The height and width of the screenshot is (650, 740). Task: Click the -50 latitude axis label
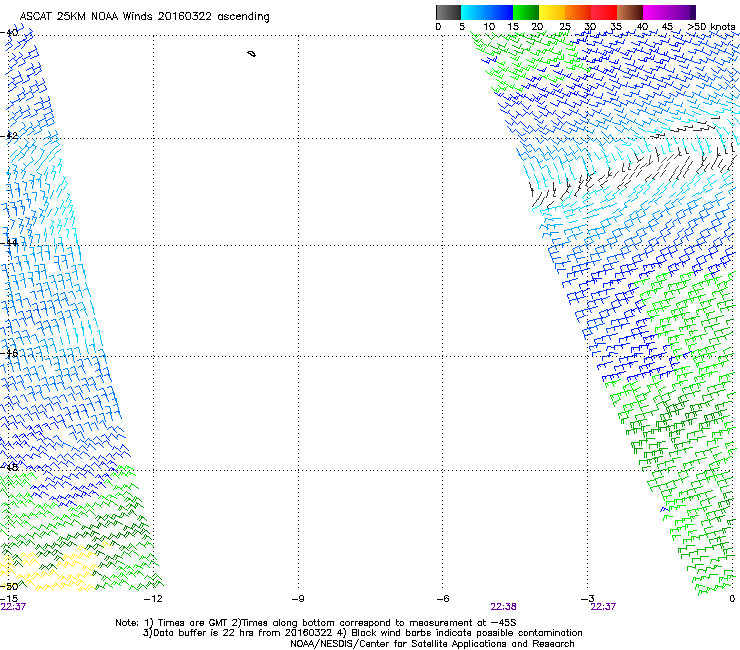click(9, 586)
